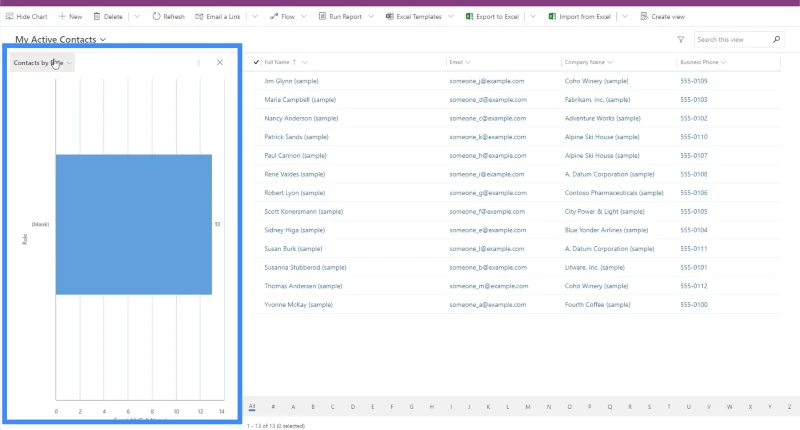Open the Run Report menu
This screenshot has width=800, height=430.
tap(346, 16)
